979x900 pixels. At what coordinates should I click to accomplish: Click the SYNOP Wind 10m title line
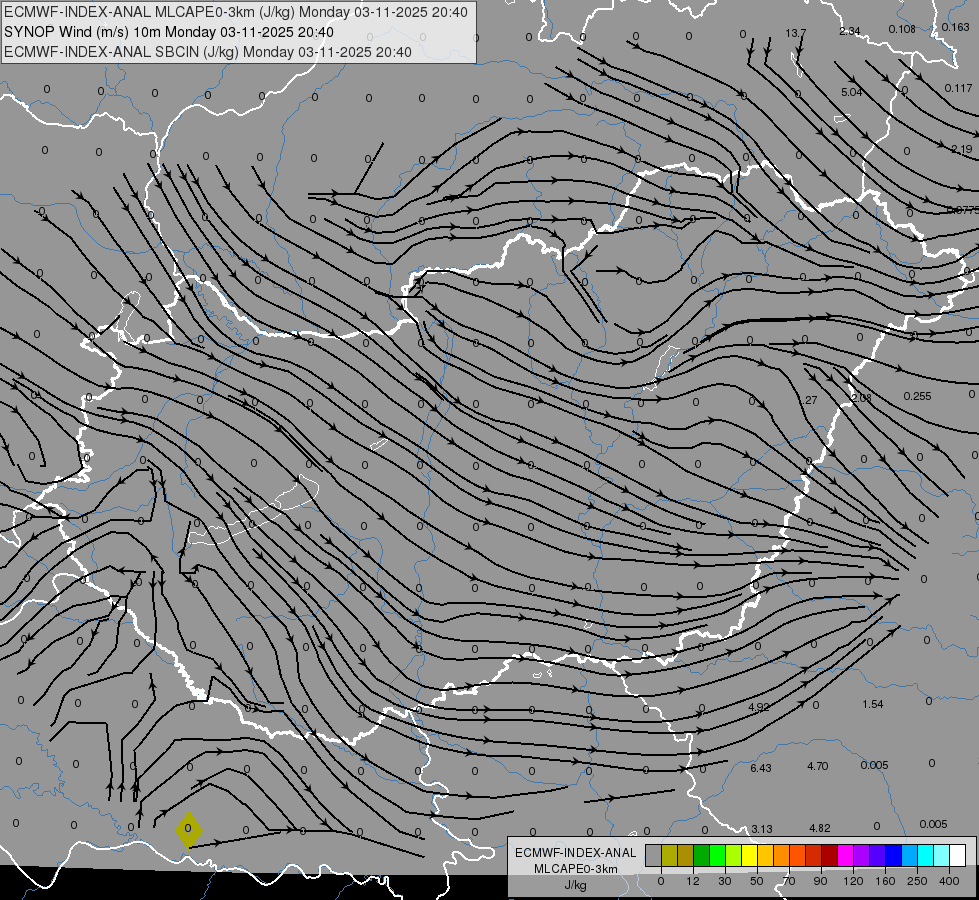pos(169,32)
